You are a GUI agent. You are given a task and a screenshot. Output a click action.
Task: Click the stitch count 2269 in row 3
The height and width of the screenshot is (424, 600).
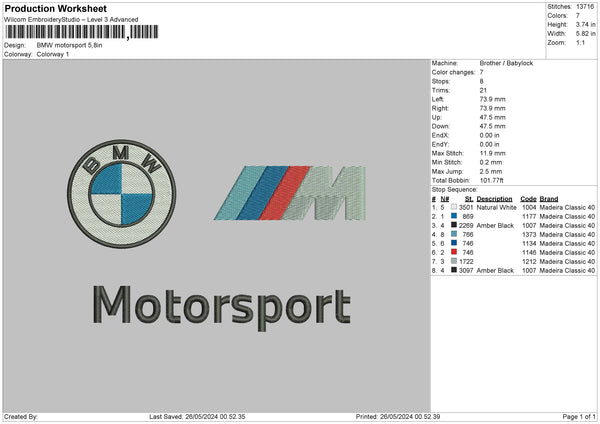point(466,225)
